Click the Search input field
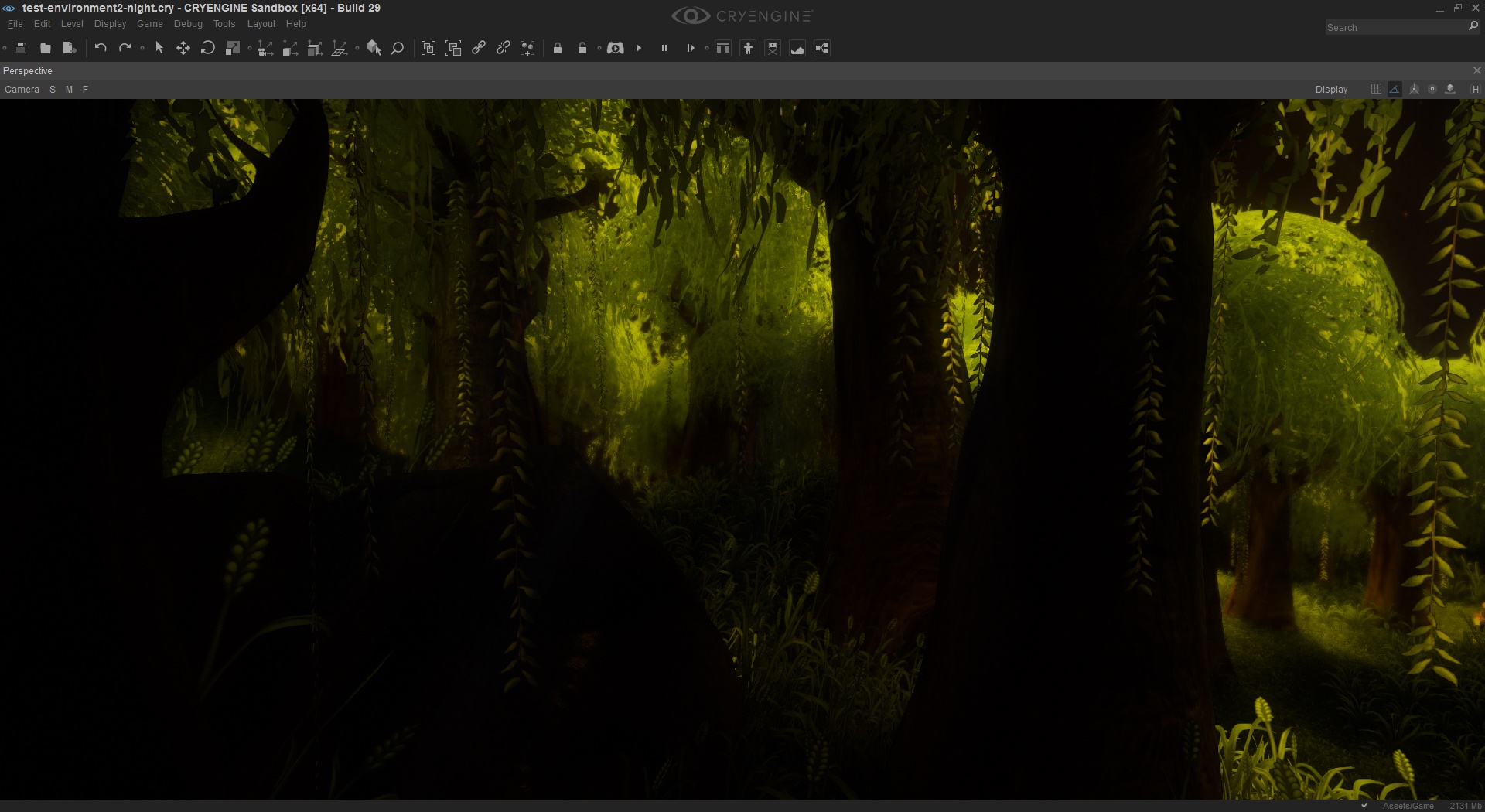 pos(1395,27)
